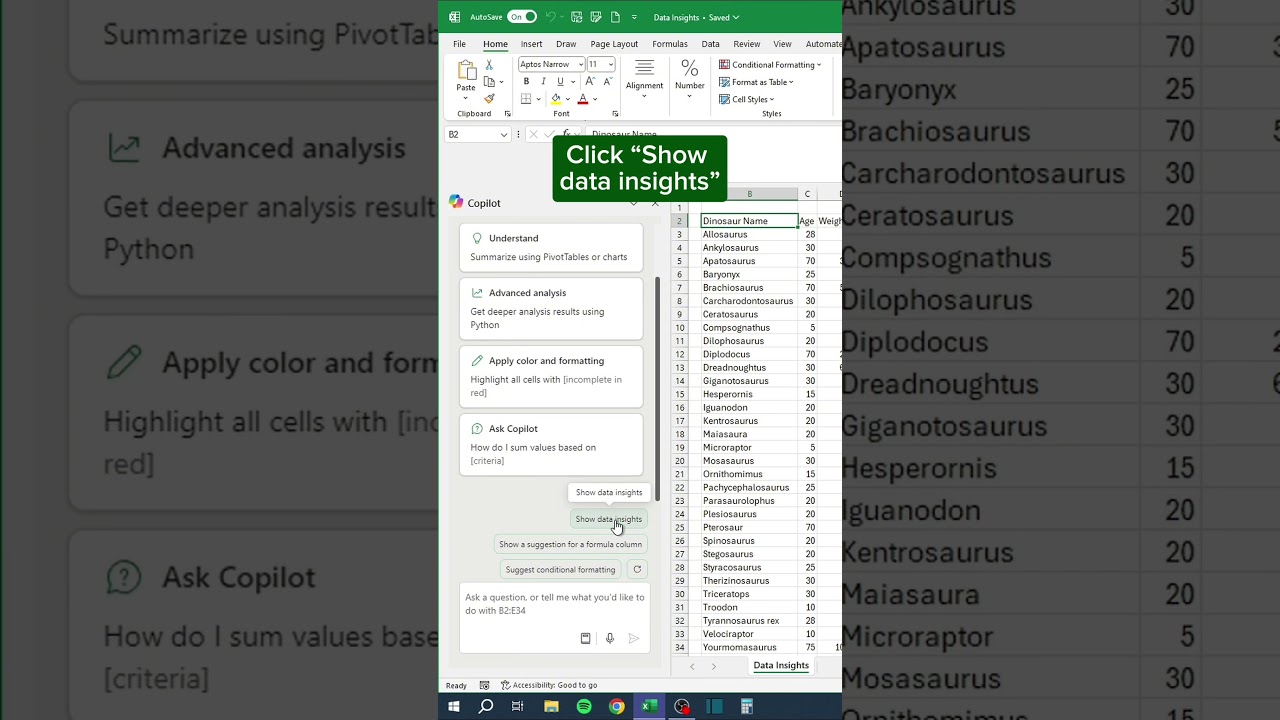Screen dimensions: 1280x720
Task: Select the Advanced analysis card
Action: 551,308
